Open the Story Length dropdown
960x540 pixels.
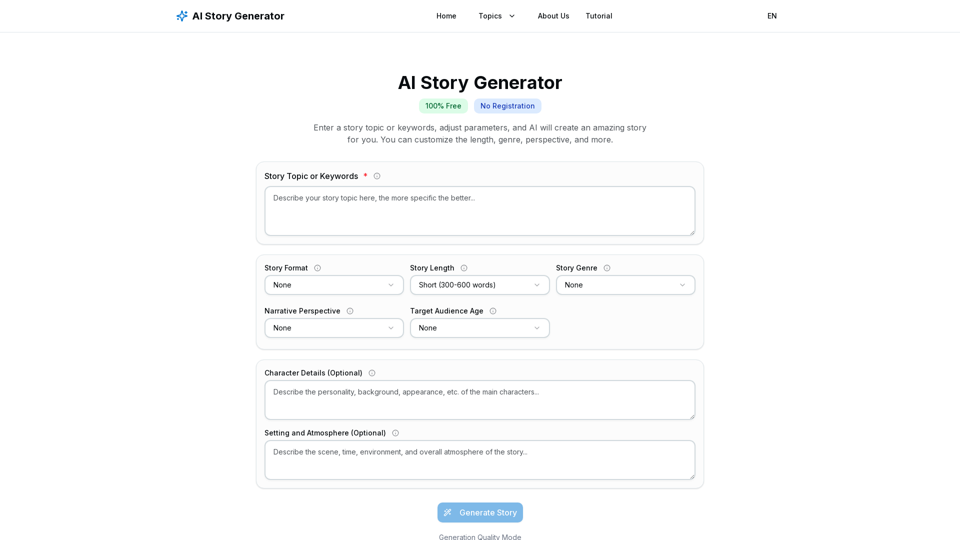pos(479,285)
